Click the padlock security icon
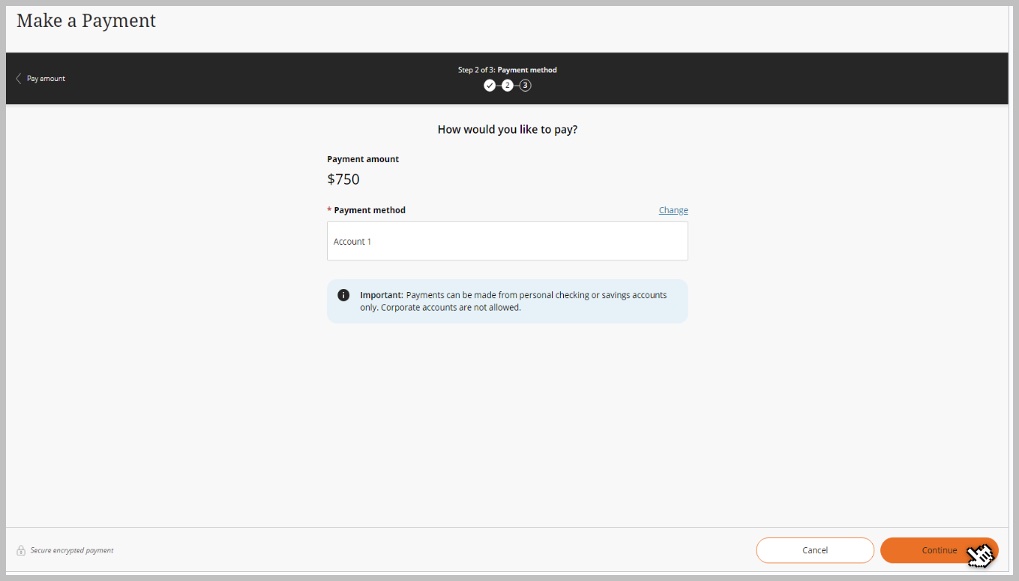The height and width of the screenshot is (581, 1019). [21, 550]
